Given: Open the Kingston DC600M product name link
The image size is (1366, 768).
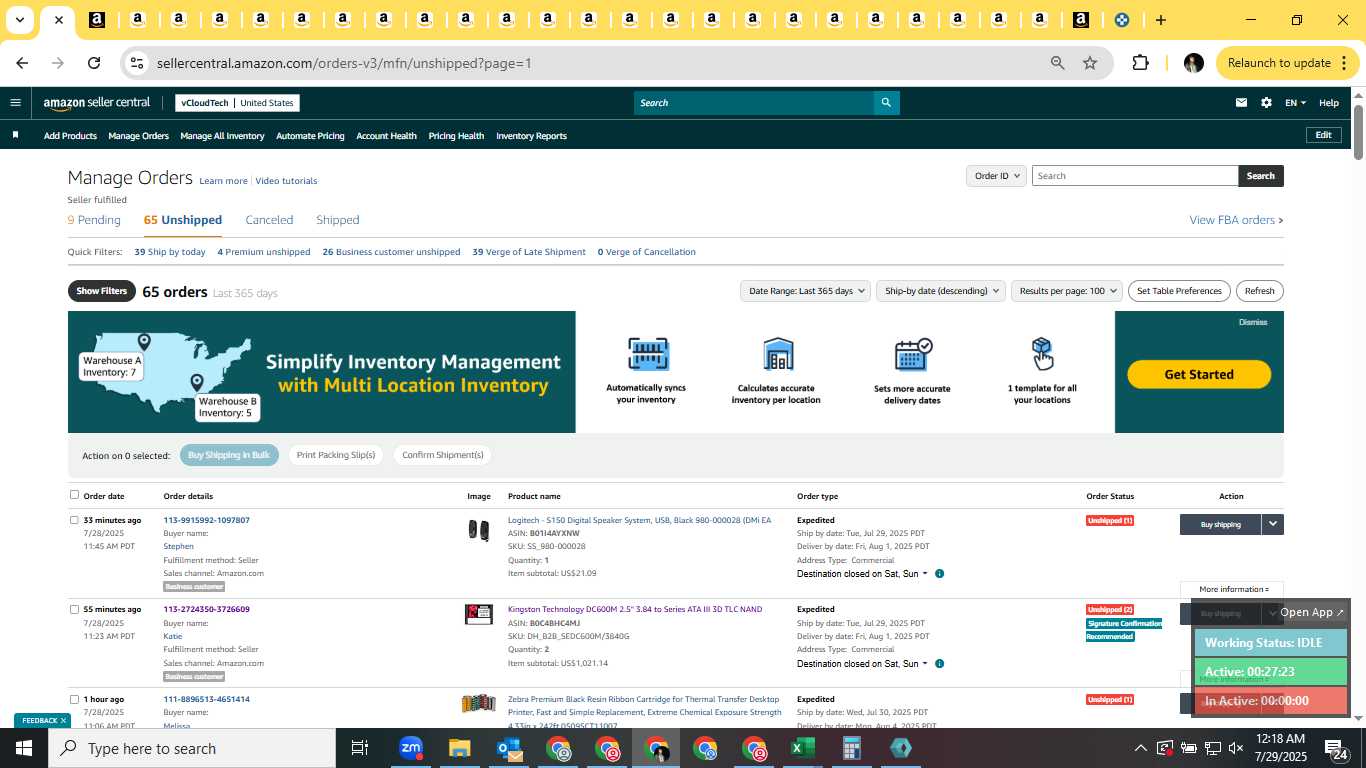Looking at the screenshot, I should [635, 609].
